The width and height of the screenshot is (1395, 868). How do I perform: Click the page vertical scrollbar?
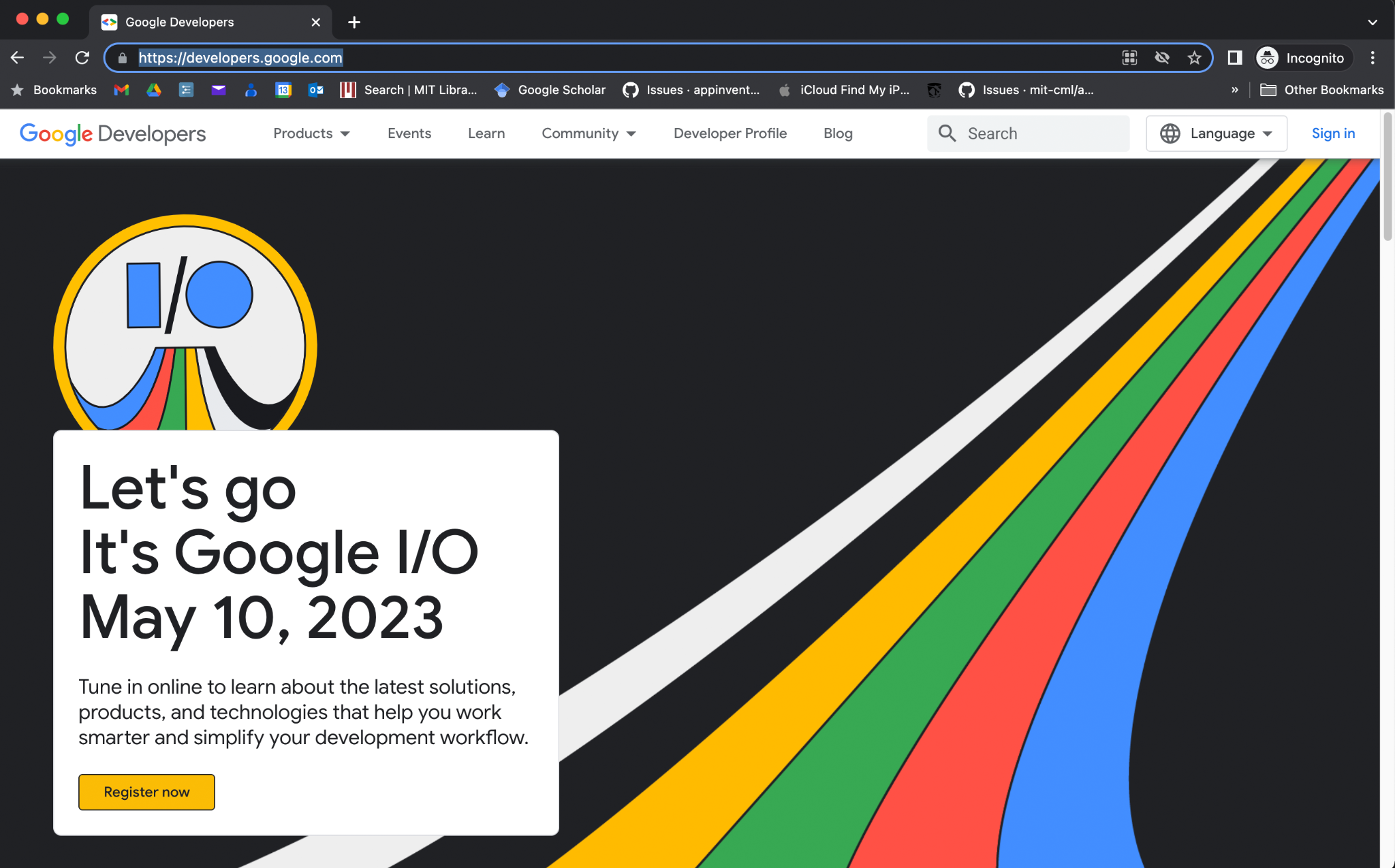point(1388,177)
